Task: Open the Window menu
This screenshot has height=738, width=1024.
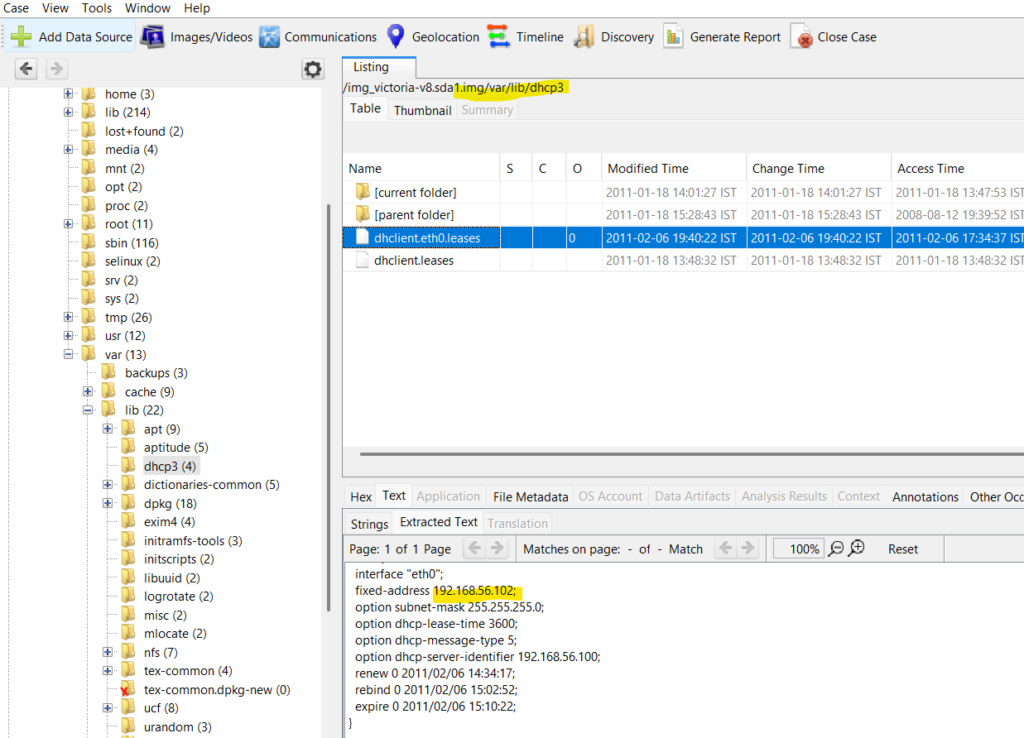Action: click(148, 8)
